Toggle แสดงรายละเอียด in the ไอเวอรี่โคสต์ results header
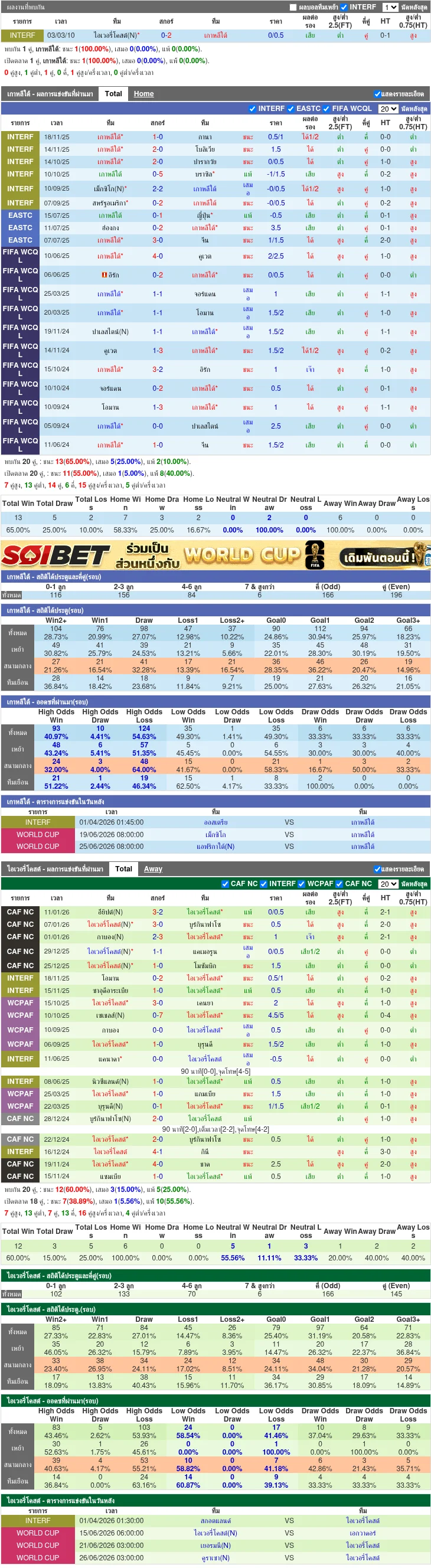 coord(377,869)
